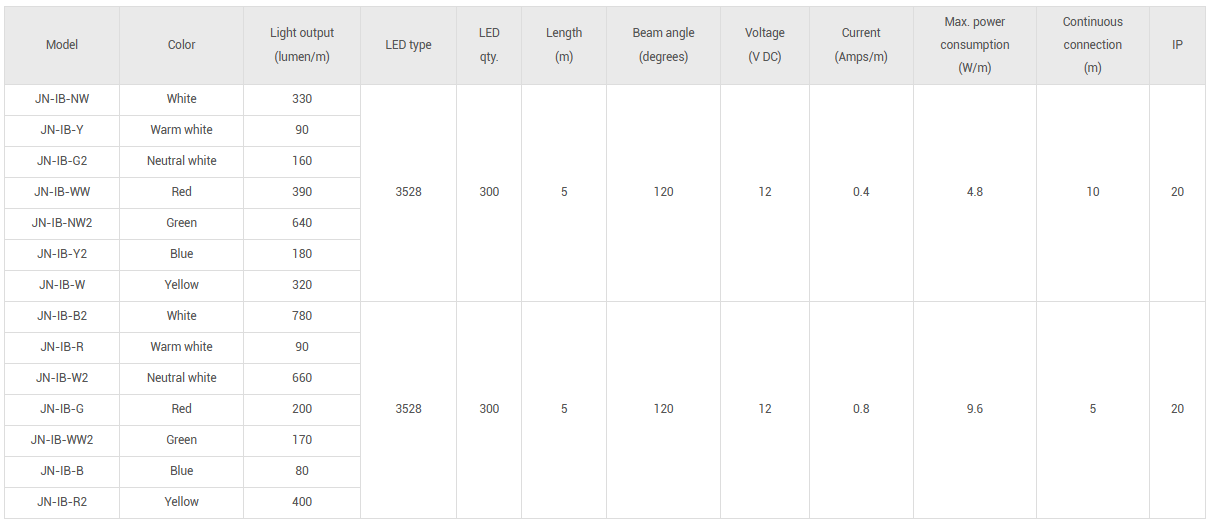Click the LED type column header
Viewport: 1210px width, 524px height.
[x=408, y=45]
